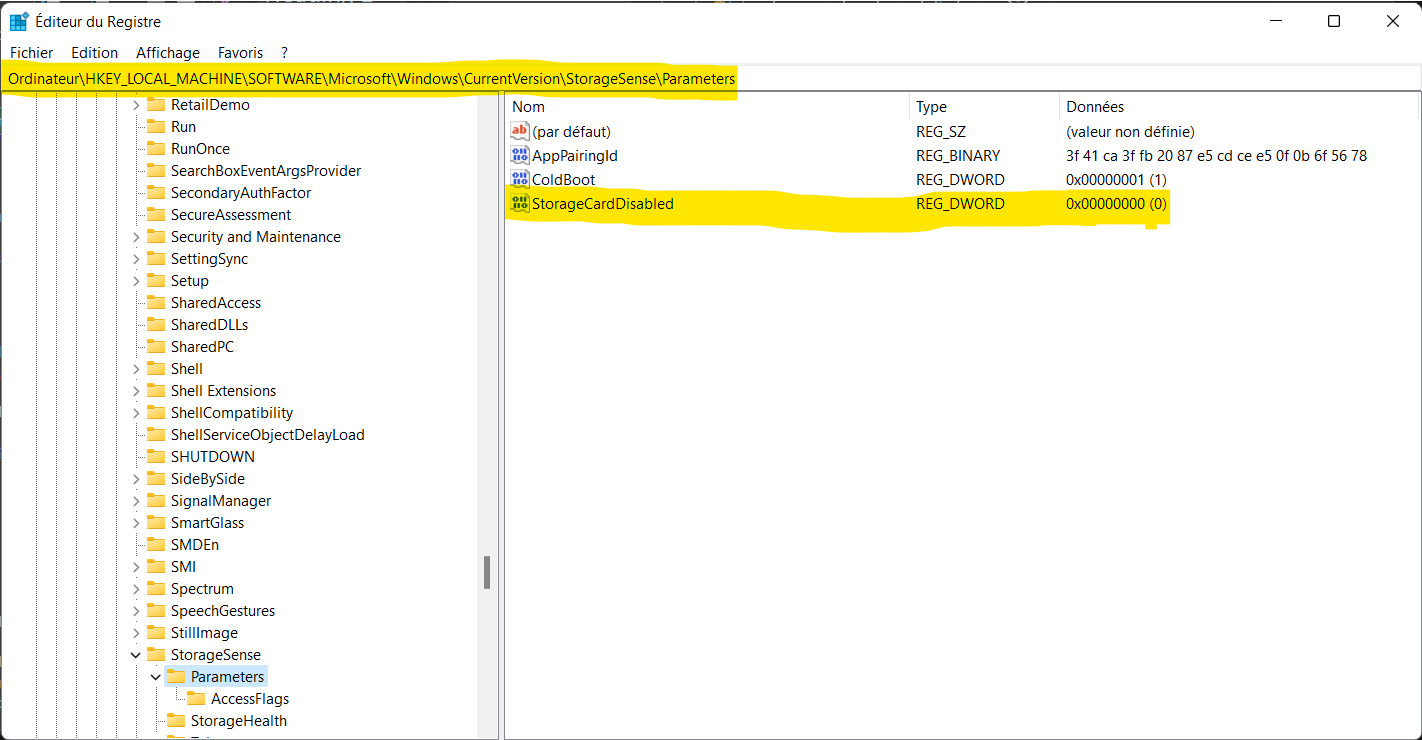Select the AppPairingId binary value icon
Viewport: 1422px width, 740px height.
coord(520,155)
